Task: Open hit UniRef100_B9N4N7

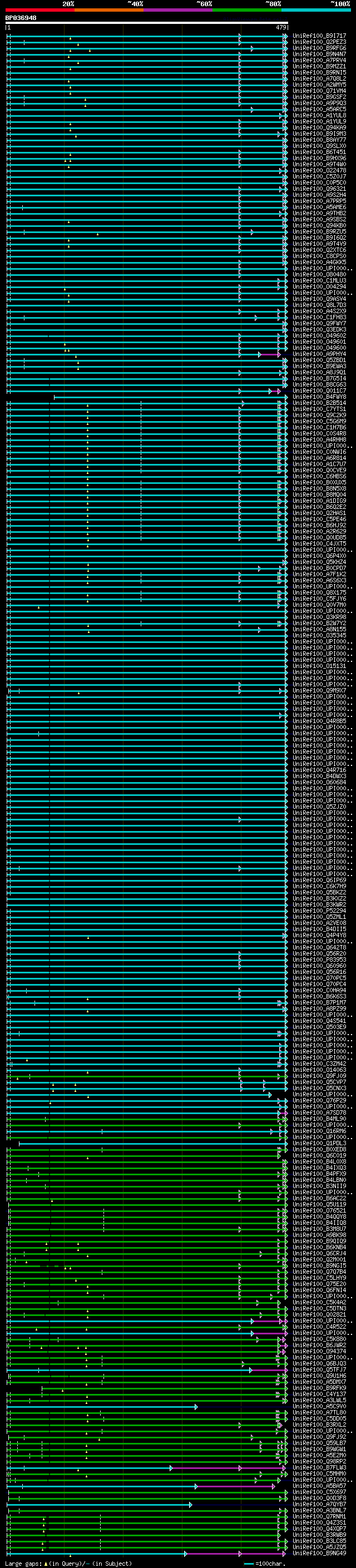Action: (x=319, y=54)
